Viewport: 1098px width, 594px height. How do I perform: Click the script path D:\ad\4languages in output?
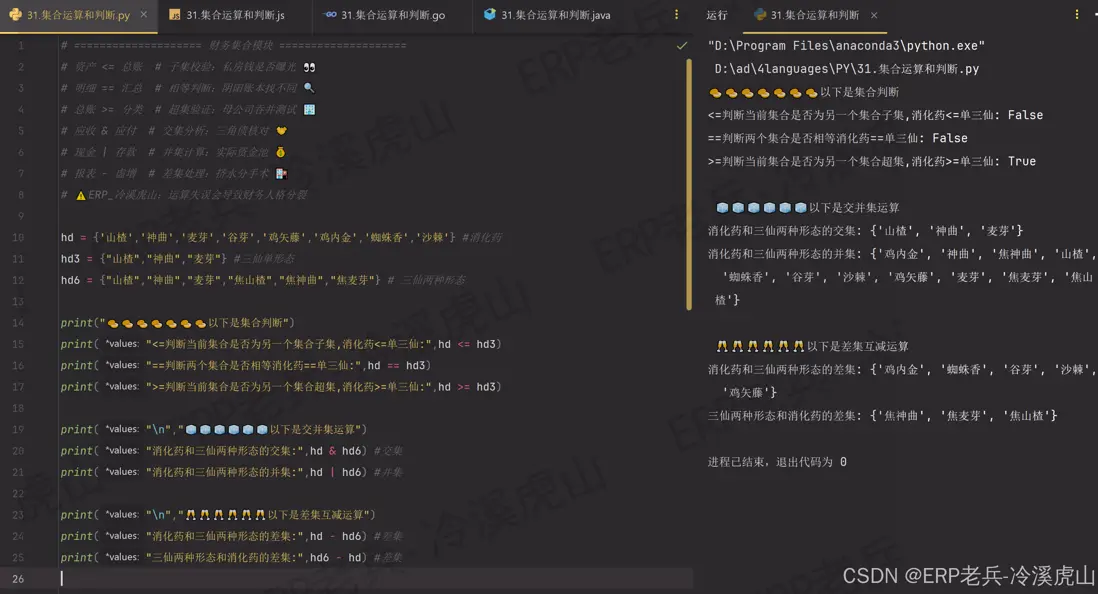(x=847, y=69)
